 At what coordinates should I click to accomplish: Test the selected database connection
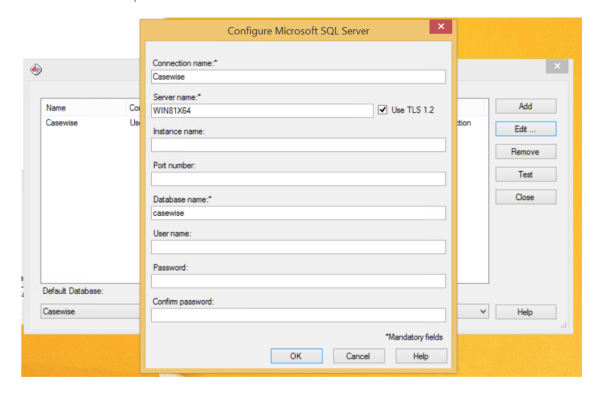click(x=526, y=174)
